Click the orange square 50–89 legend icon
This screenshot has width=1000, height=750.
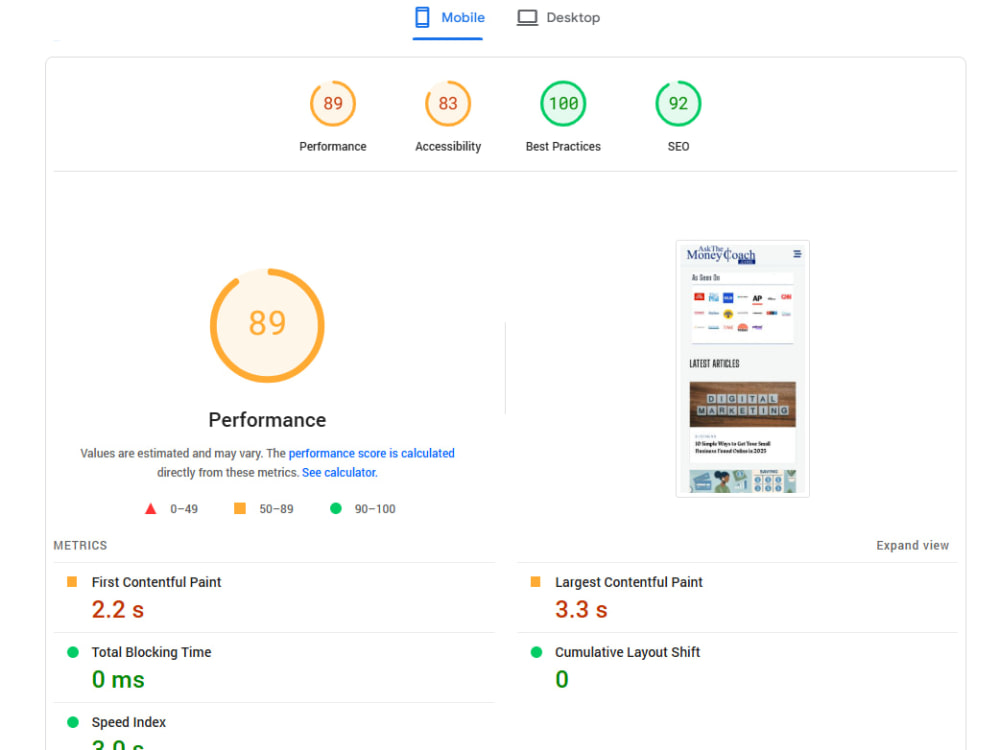(240, 508)
